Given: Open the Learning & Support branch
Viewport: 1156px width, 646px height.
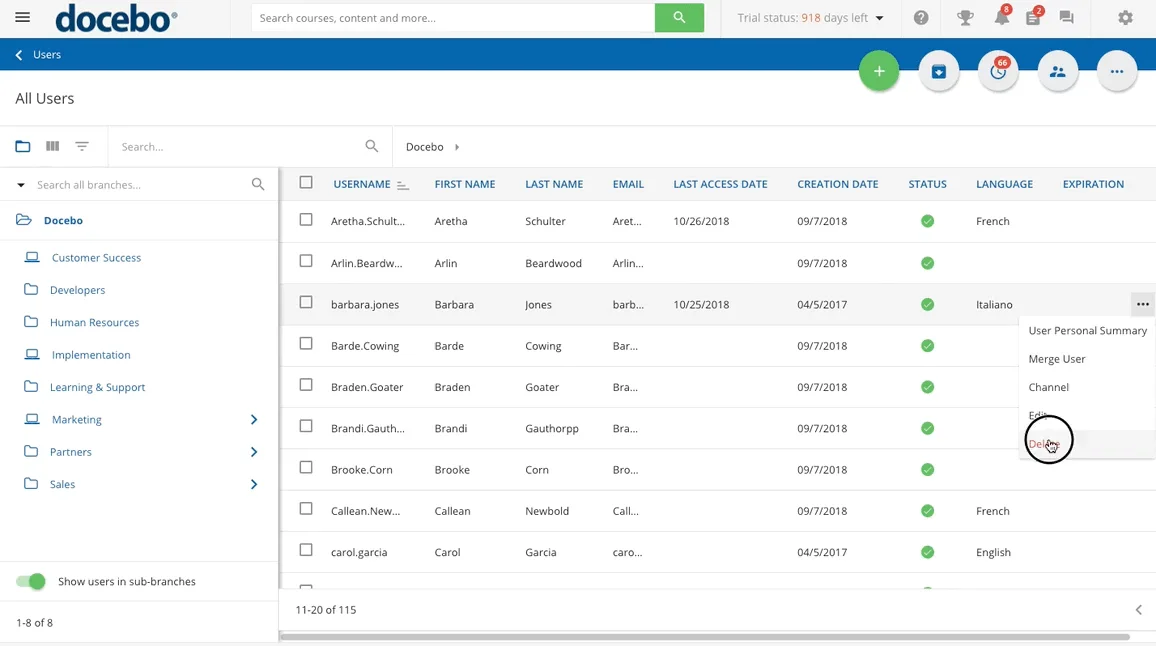Looking at the screenshot, I should point(97,387).
